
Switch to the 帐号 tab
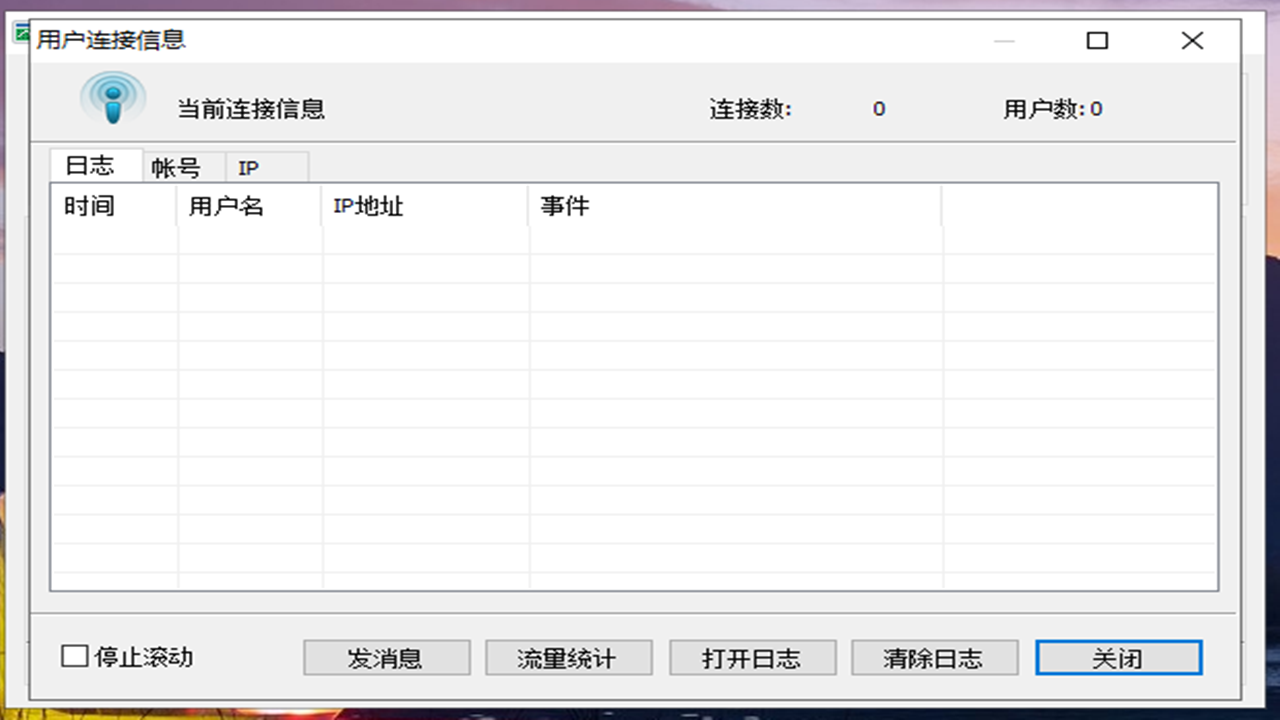pos(182,166)
